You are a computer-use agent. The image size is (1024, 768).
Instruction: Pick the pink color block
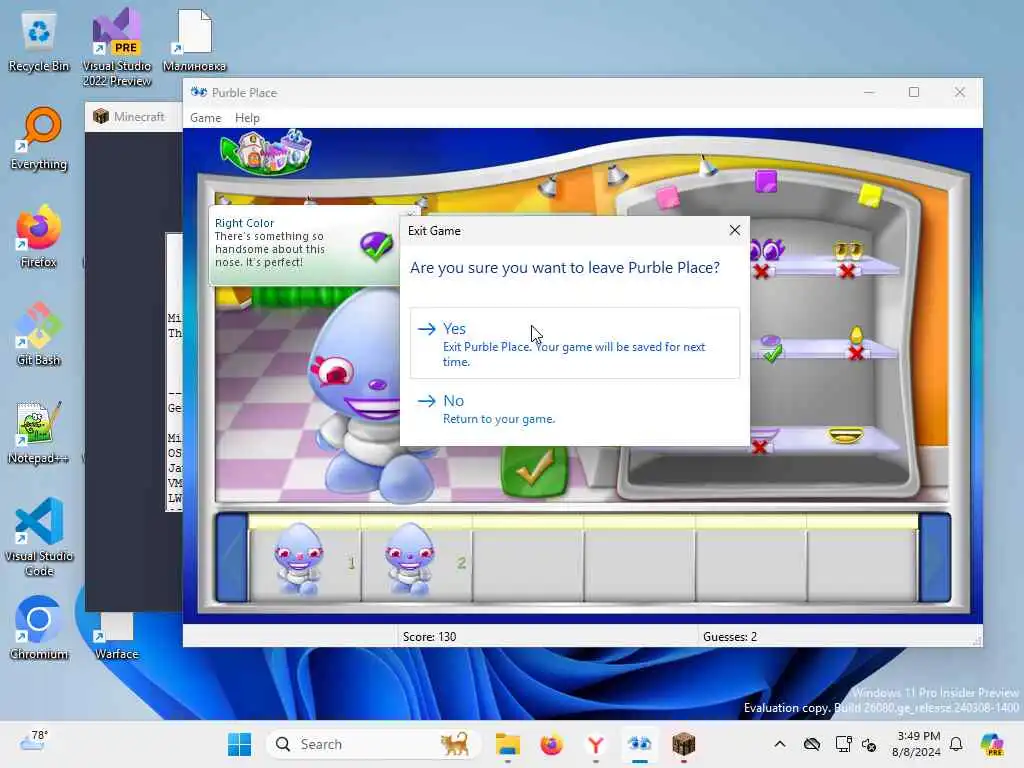(x=667, y=197)
